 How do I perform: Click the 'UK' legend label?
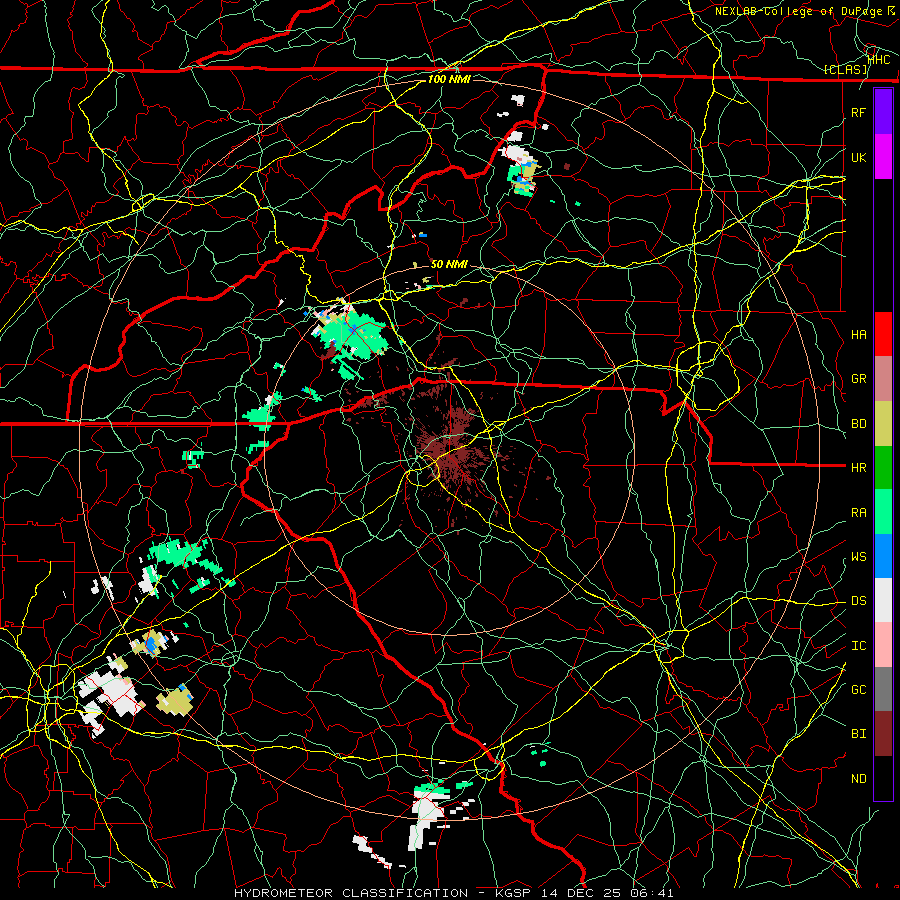pos(858,157)
